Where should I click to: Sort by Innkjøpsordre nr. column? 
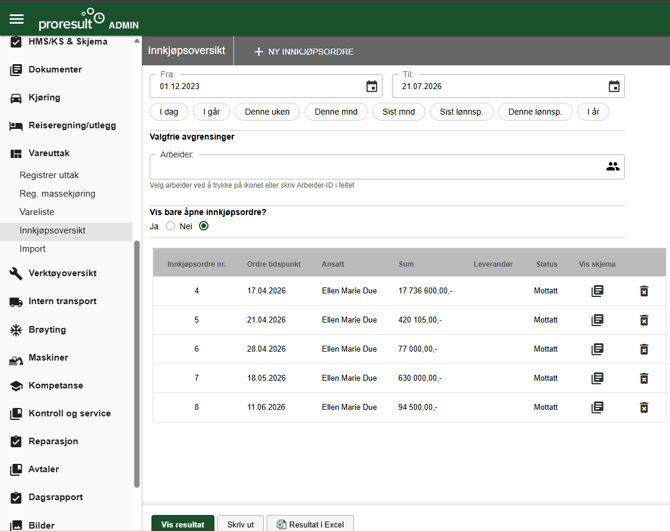197,264
